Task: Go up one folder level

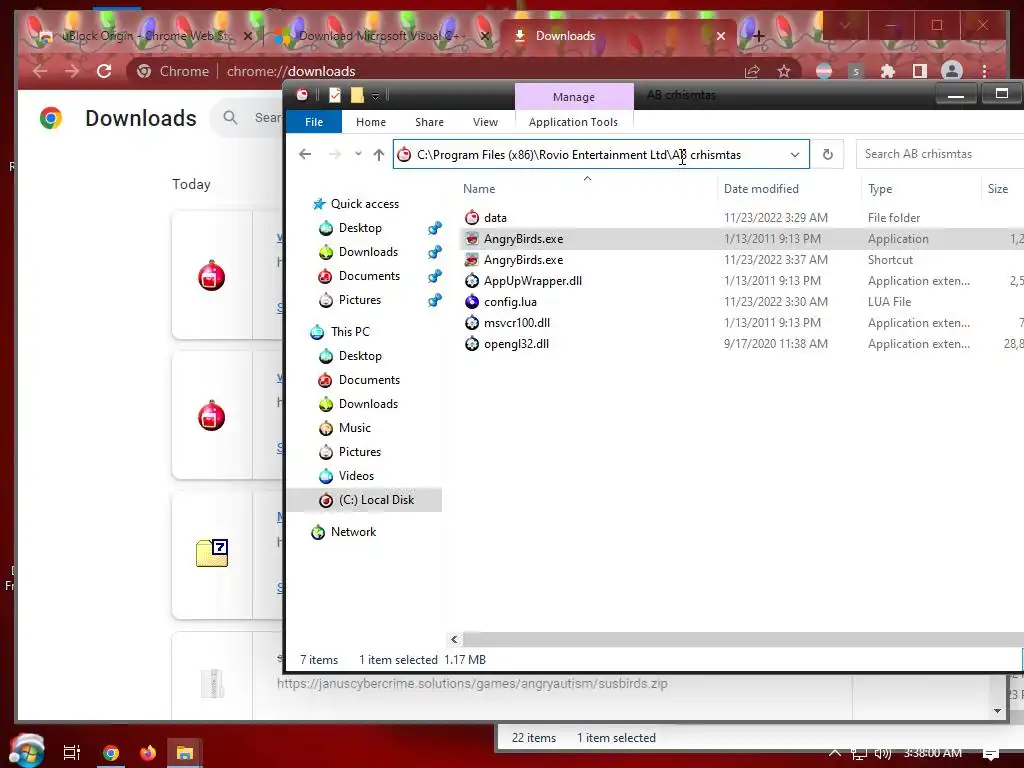Action: tap(379, 154)
